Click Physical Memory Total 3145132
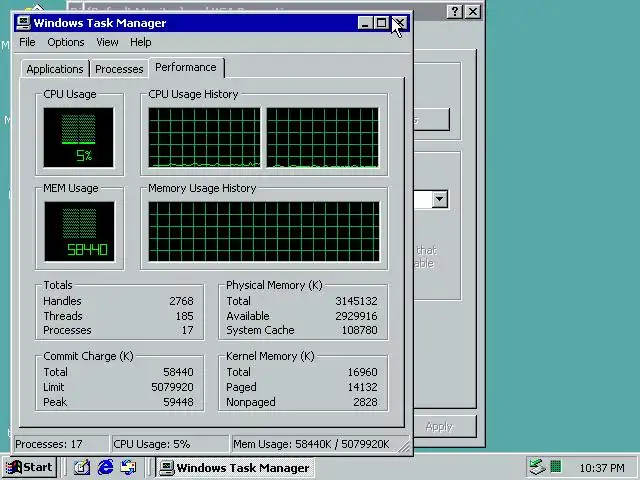 point(356,301)
